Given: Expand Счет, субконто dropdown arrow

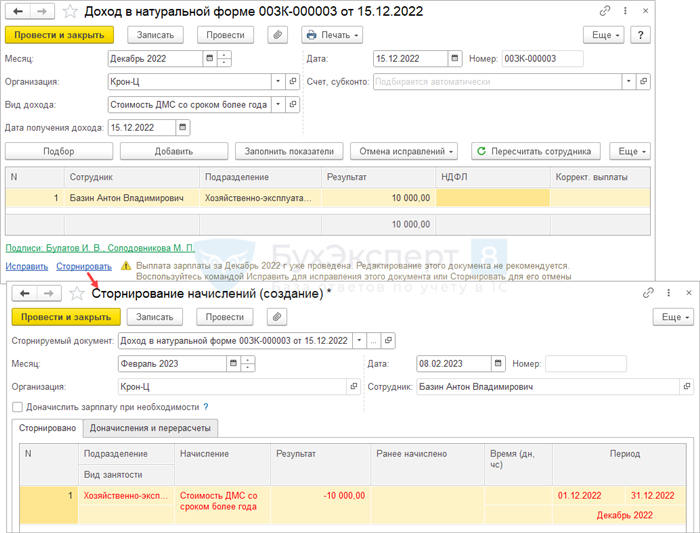Looking at the screenshot, I should click(629, 82).
